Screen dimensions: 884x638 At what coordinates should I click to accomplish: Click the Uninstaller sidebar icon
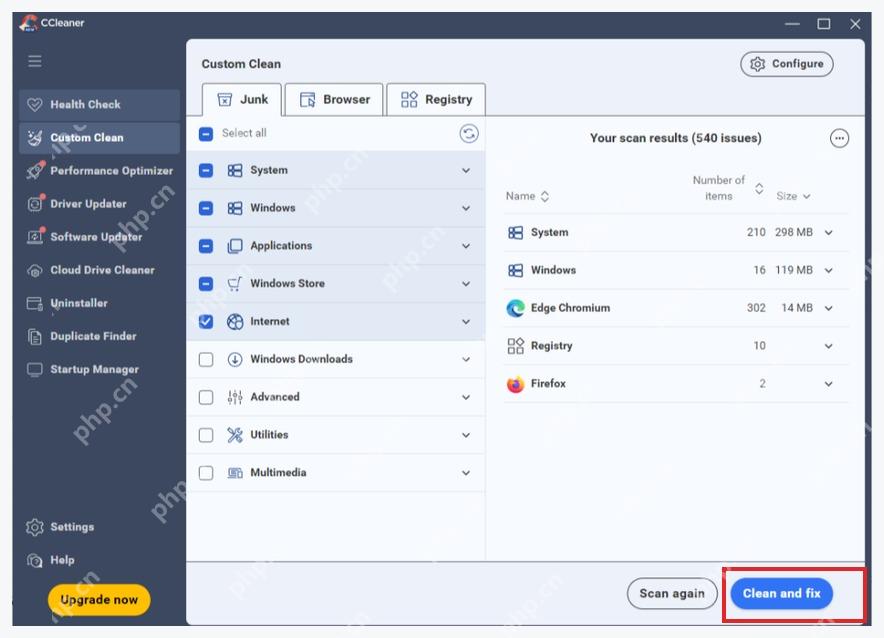click(x=35, y=304)
